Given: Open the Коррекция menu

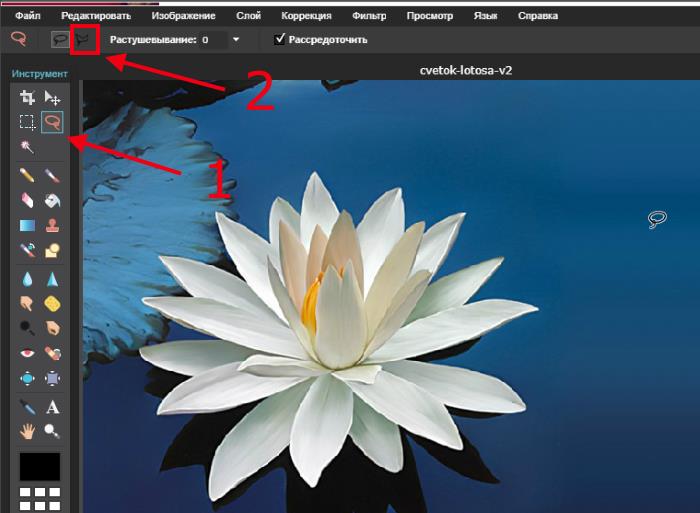Looking at the screenshot, I should [306, 16].
